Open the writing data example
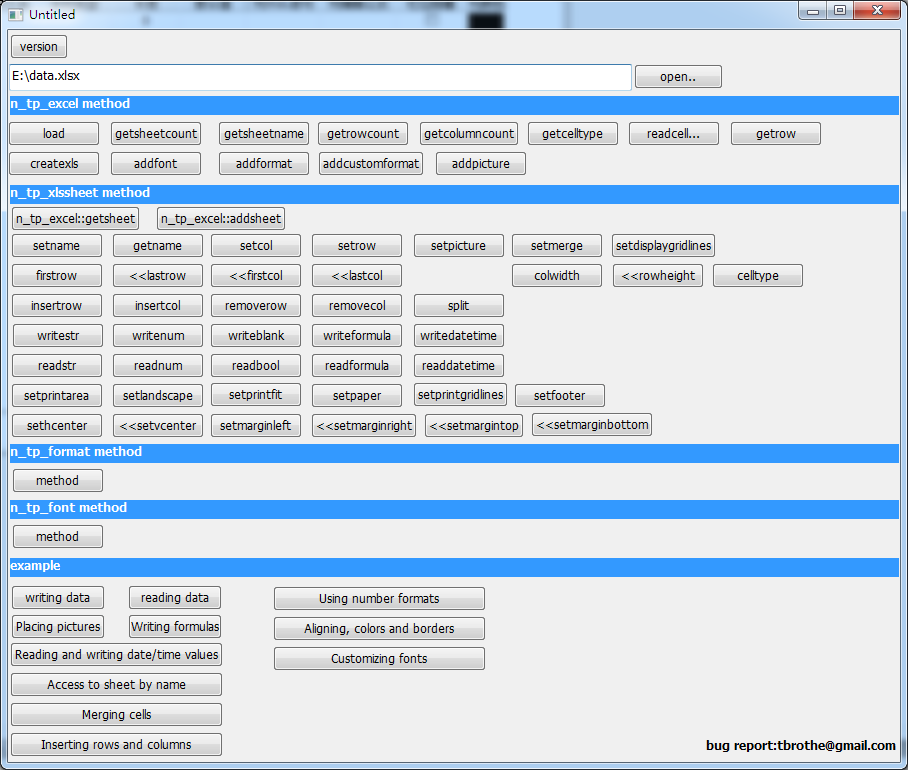This screenshot has width=908, height=770. 57,597
